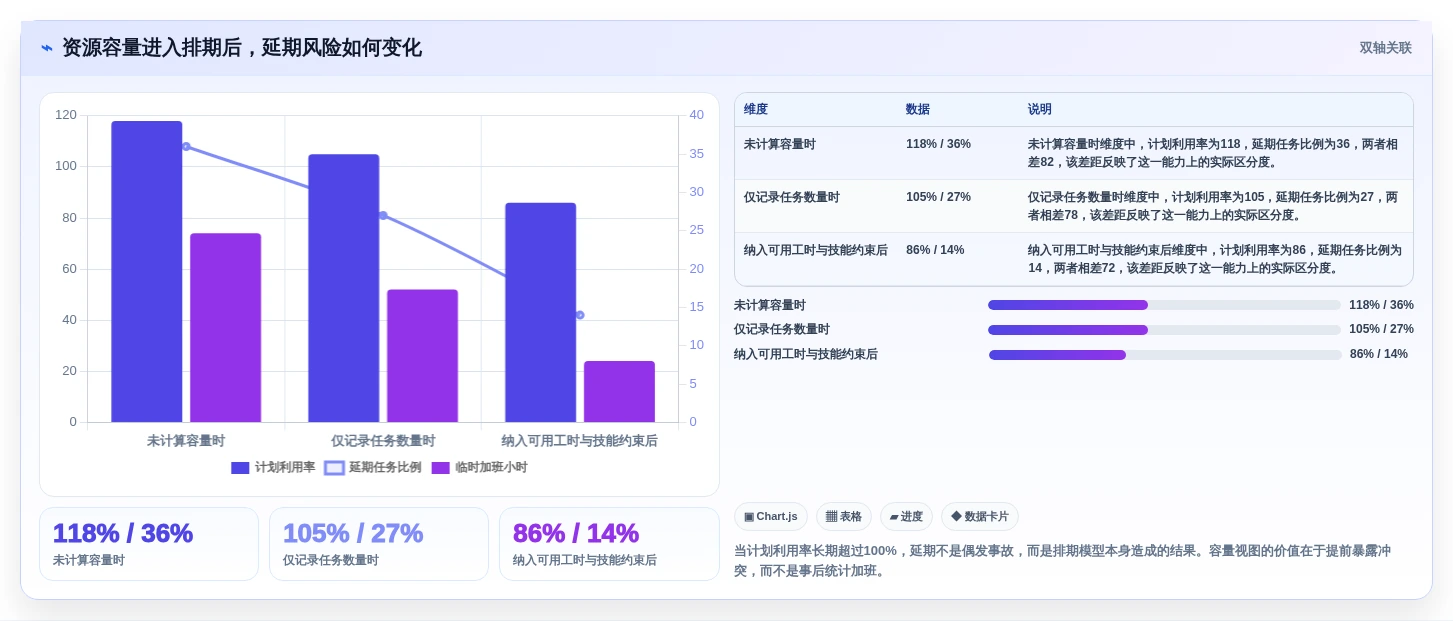Toggle 临时加班小时 legend item
The image size is (1453, 621).
479,467
